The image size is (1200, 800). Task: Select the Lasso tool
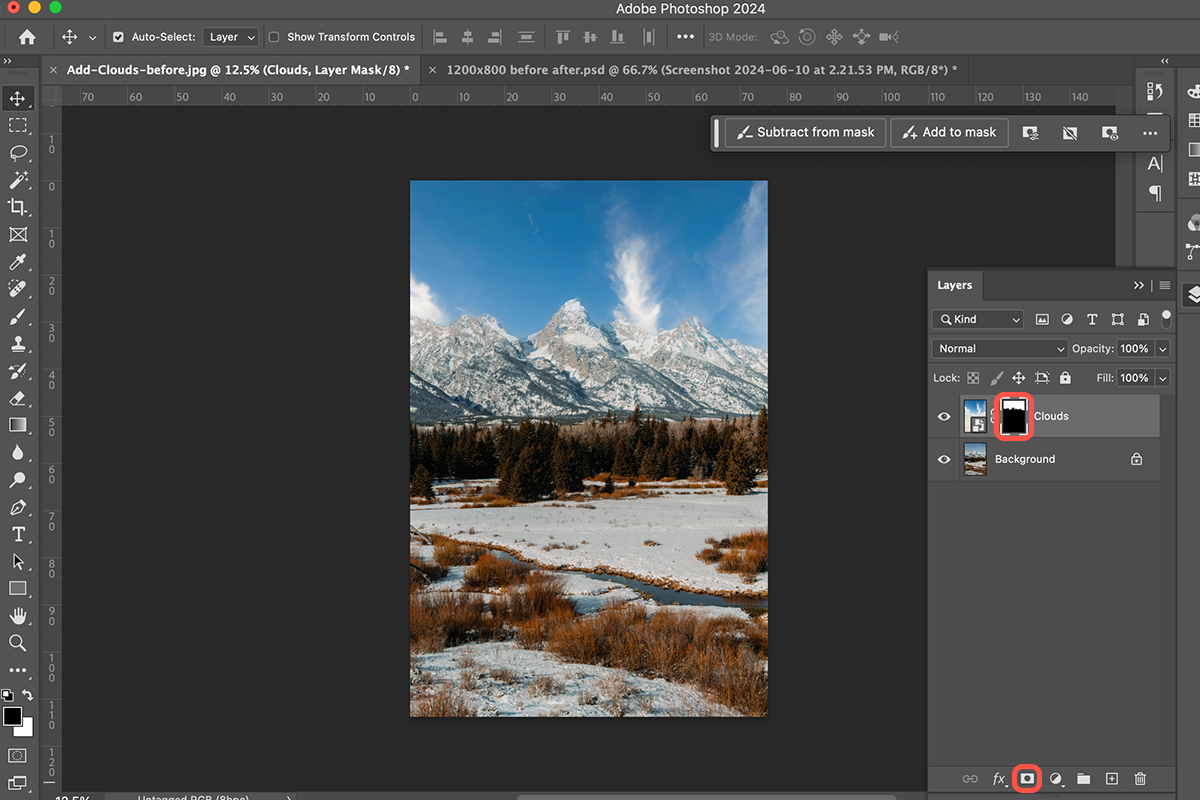pyautogui.click(x=17, y=152)
